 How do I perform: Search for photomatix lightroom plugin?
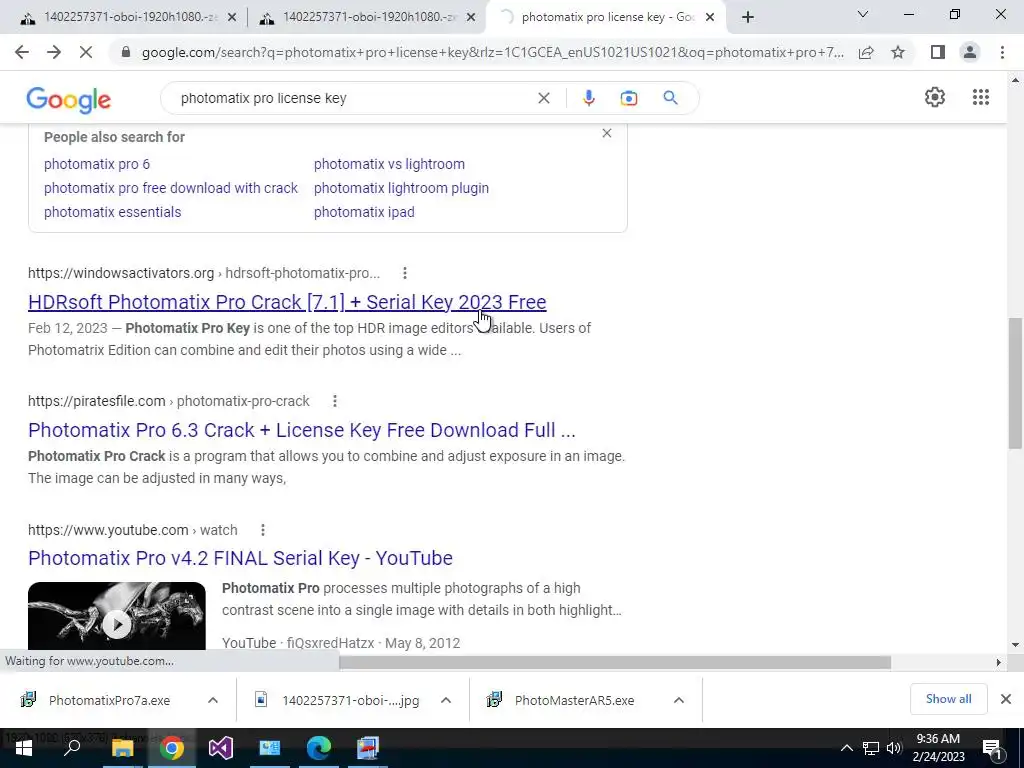click(x=401, y=188)
